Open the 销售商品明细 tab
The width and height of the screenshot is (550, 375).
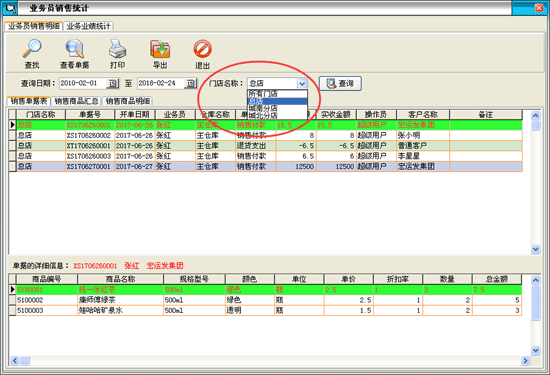tap(128, 101)
